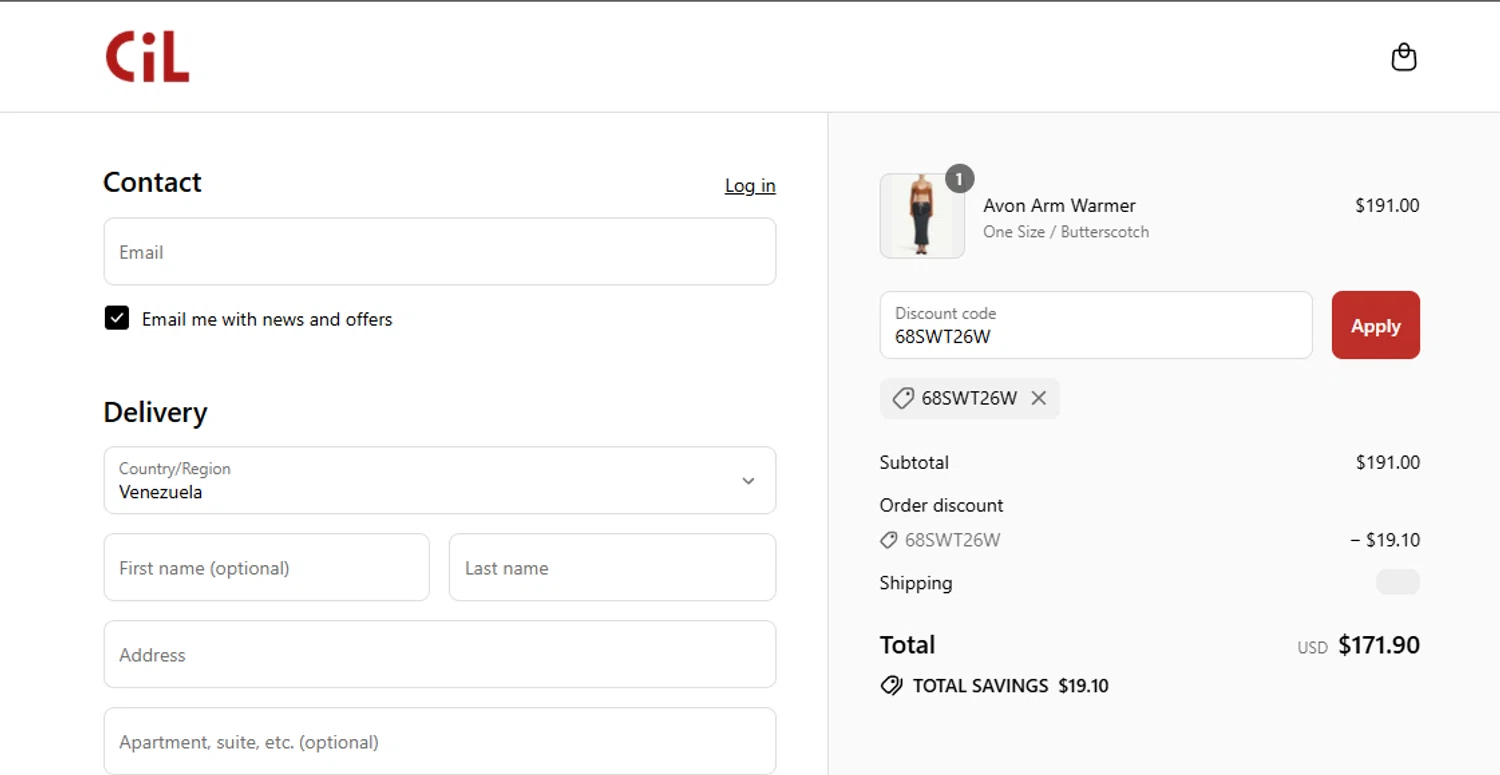Uncheck Email me with news and offers

coord(117,319)
